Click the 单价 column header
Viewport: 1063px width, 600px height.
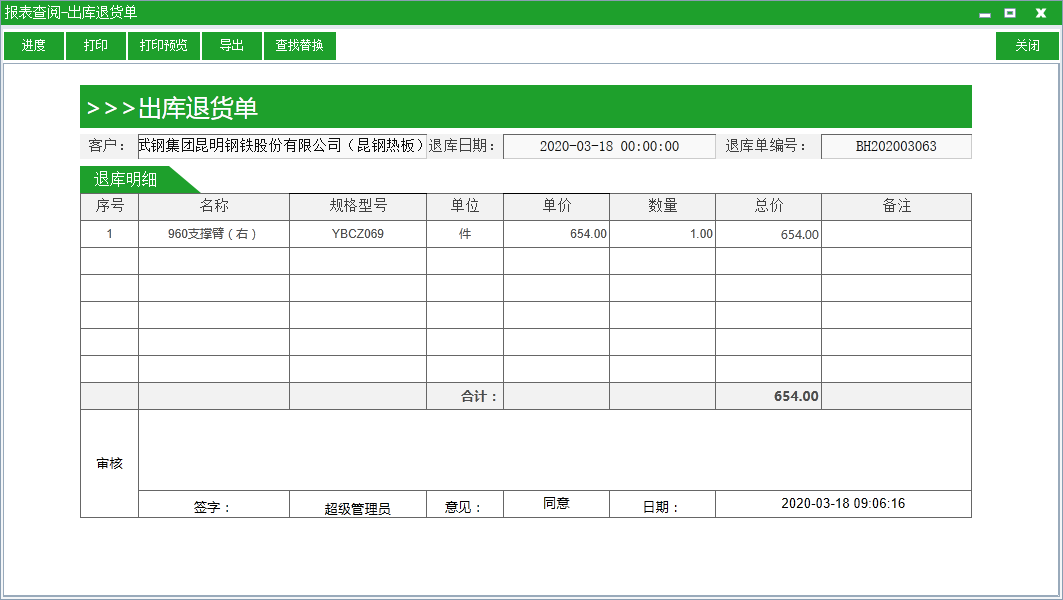[557, 206]
